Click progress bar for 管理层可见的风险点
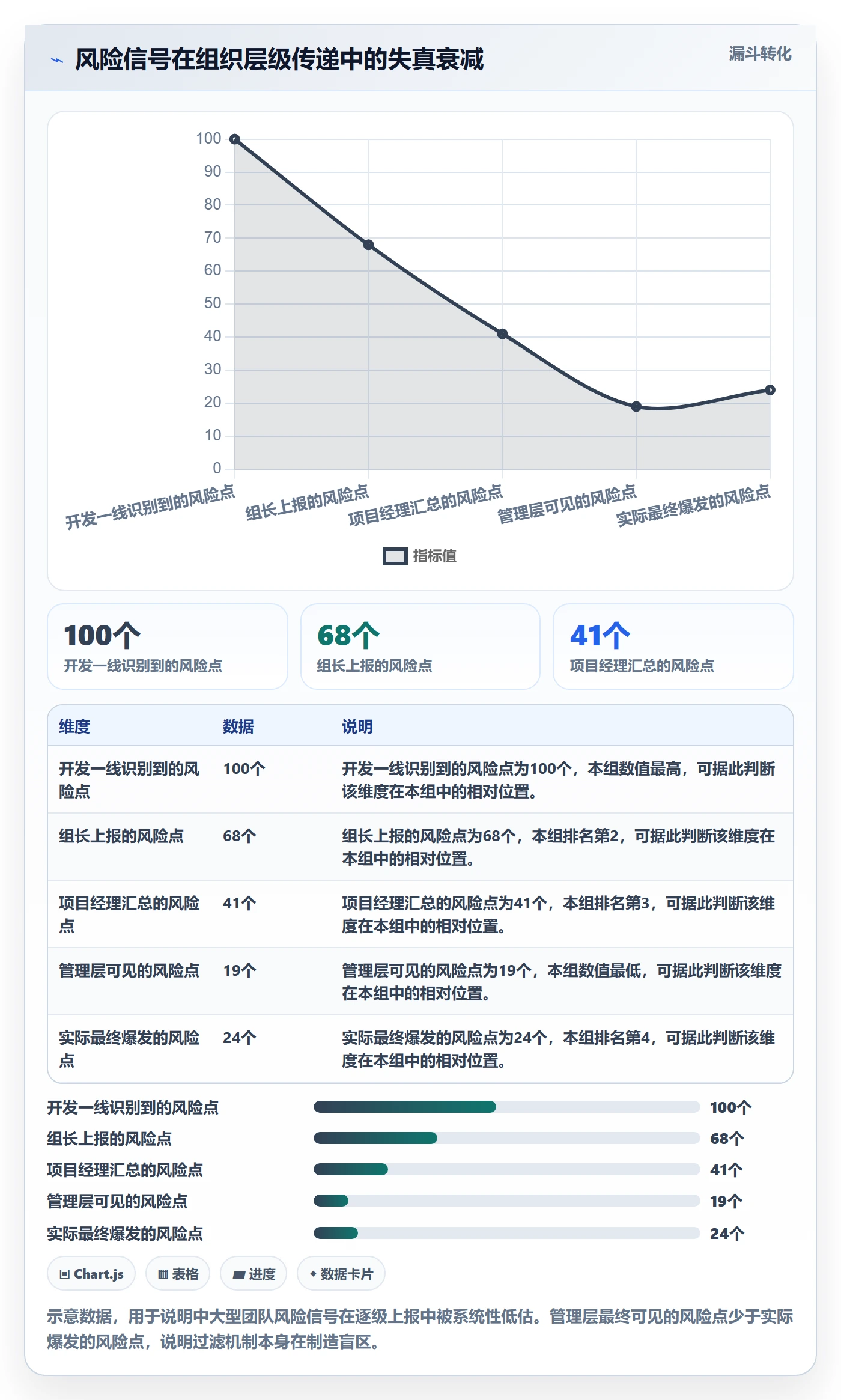Viewport: 841px width, 1400px height. [x=507, y=1201]
